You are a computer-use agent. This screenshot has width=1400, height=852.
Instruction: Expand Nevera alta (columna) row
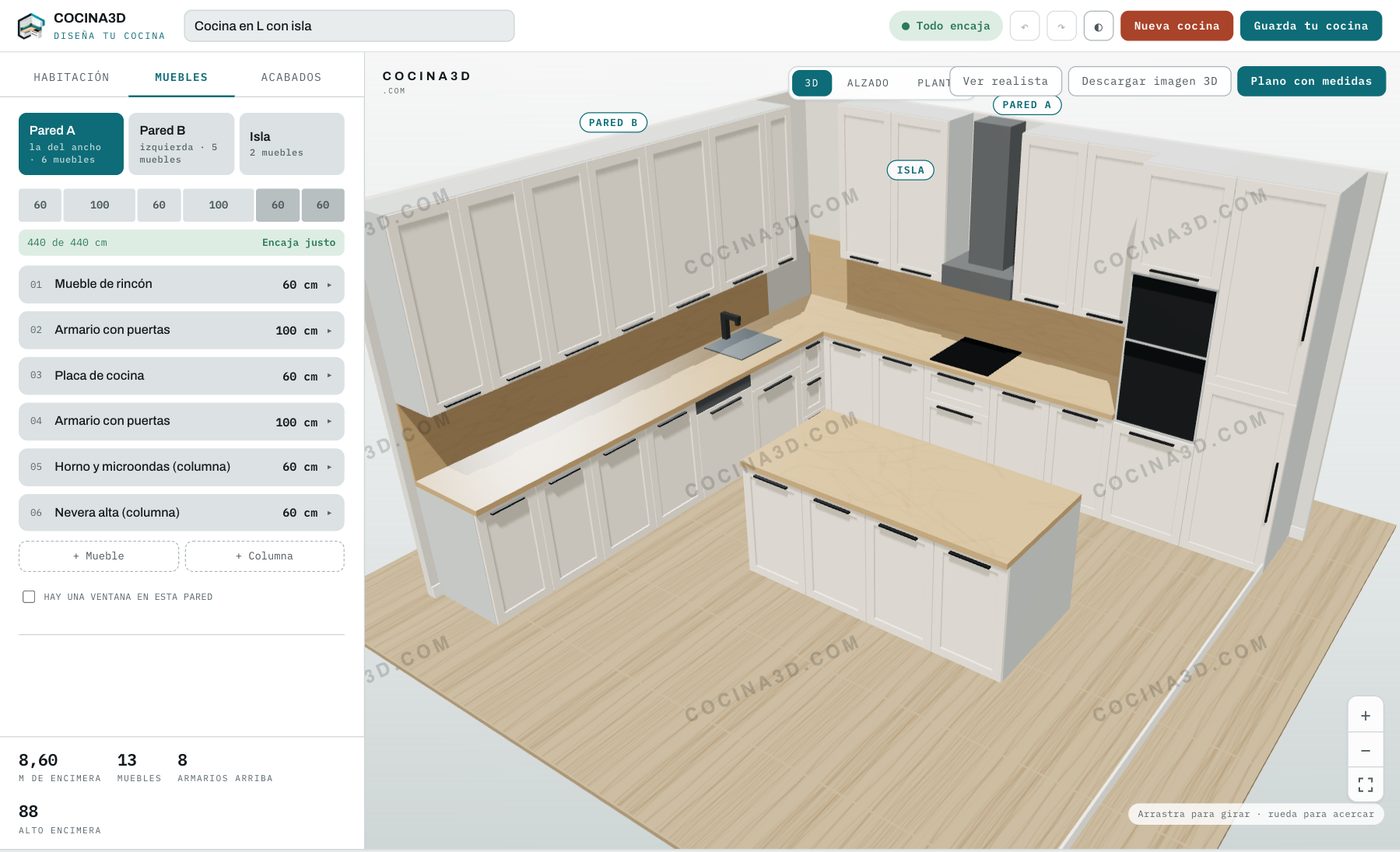click(x=181, y=512)
